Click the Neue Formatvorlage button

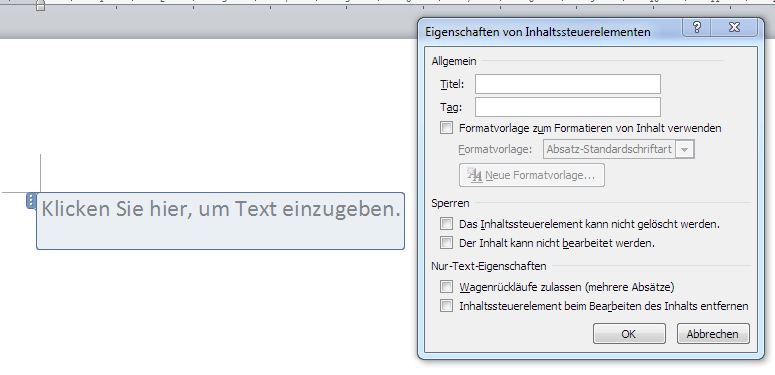pyautogui.click(x=531, y=175)
